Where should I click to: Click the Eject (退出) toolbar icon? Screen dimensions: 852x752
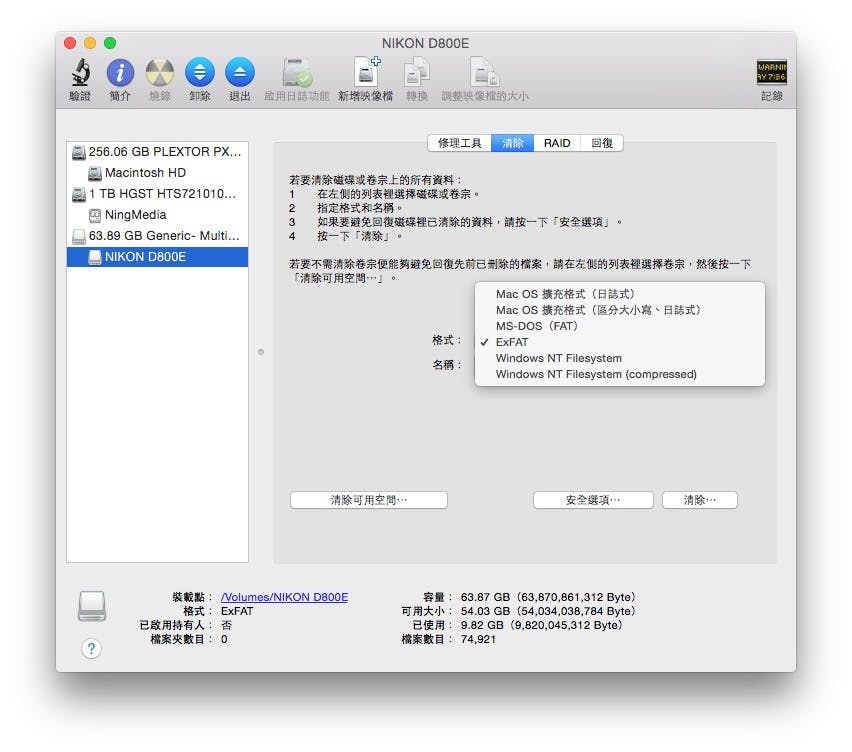pyautogui.click(x=240, y=72)
